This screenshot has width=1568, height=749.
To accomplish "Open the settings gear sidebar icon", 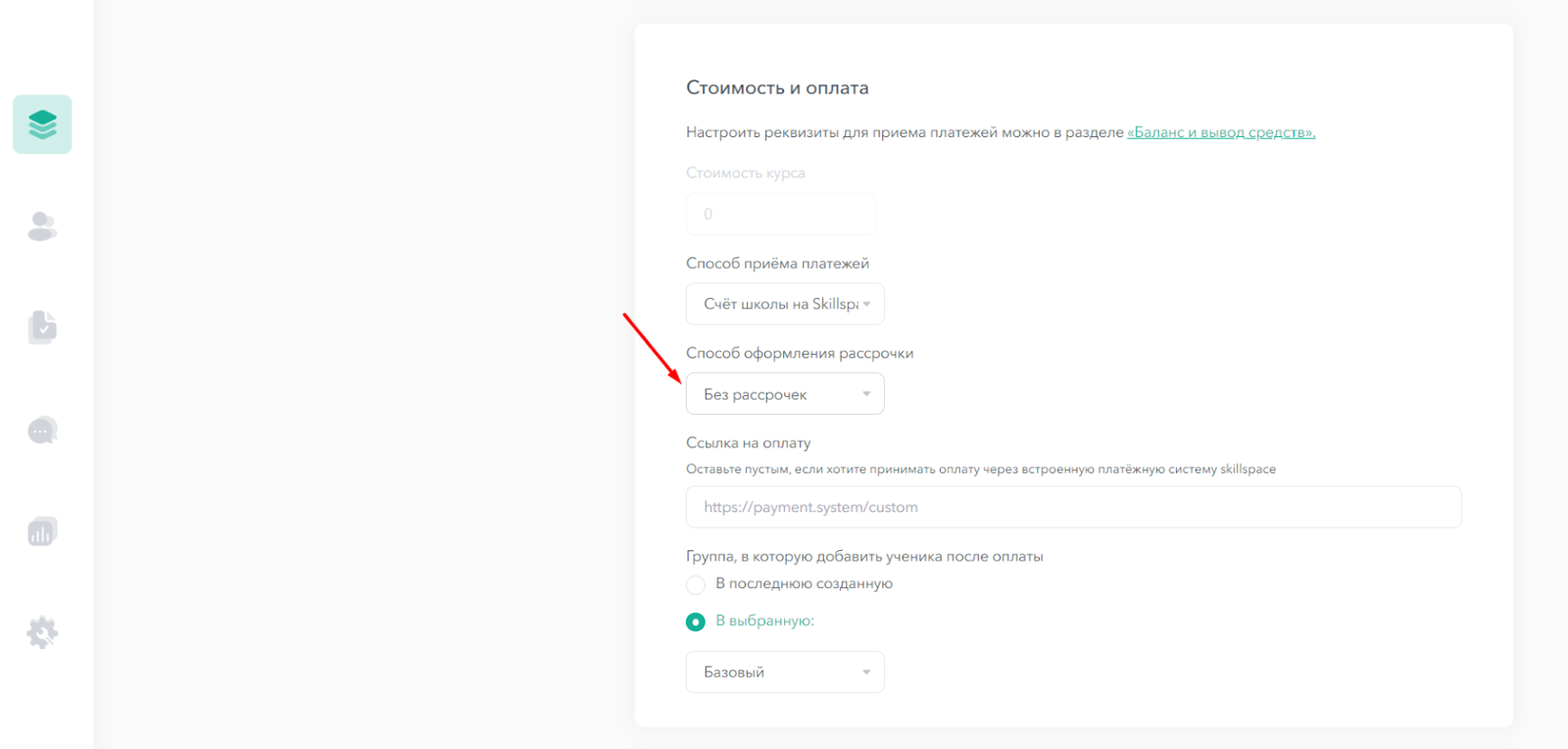I will coord(42,632).
